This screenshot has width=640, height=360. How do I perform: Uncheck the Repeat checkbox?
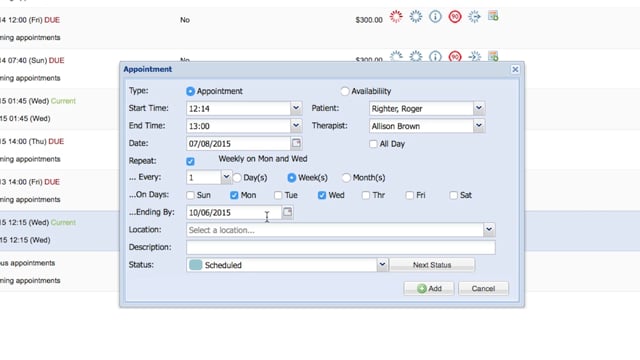(x=190, y=161)
